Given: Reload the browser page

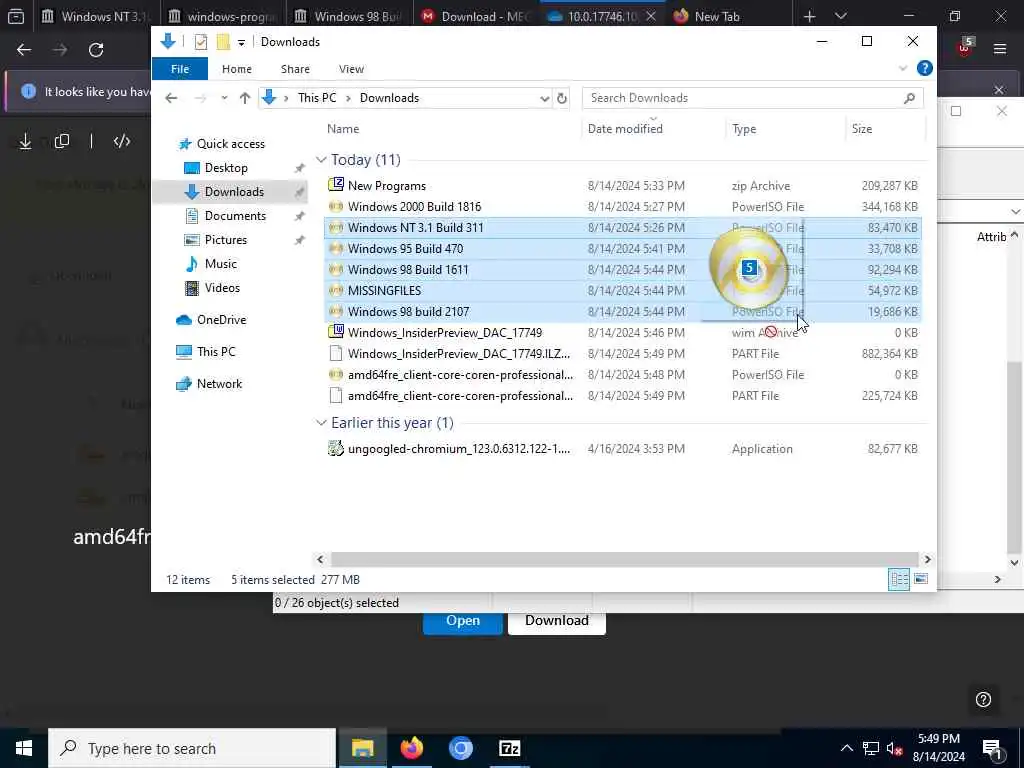Looking at the screenshot, I should click(x=96, y=50).
